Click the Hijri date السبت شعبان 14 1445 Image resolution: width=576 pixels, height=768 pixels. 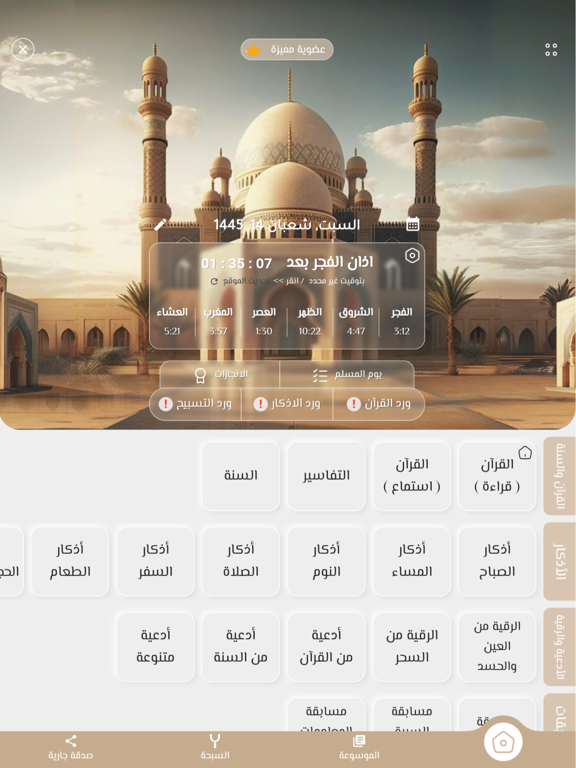tap(287, 225)
